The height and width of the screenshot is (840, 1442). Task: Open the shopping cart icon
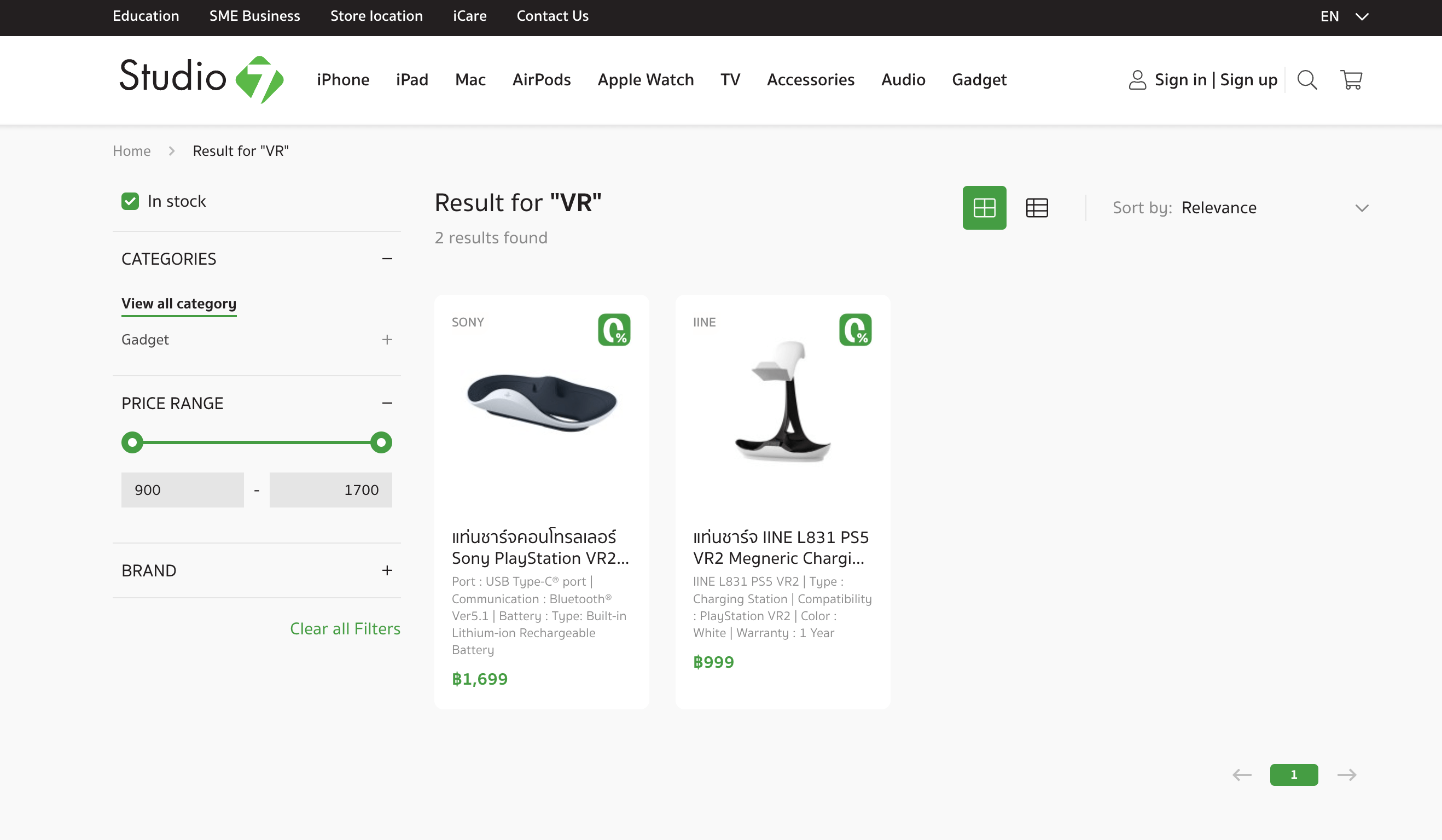coord(1351,80)
